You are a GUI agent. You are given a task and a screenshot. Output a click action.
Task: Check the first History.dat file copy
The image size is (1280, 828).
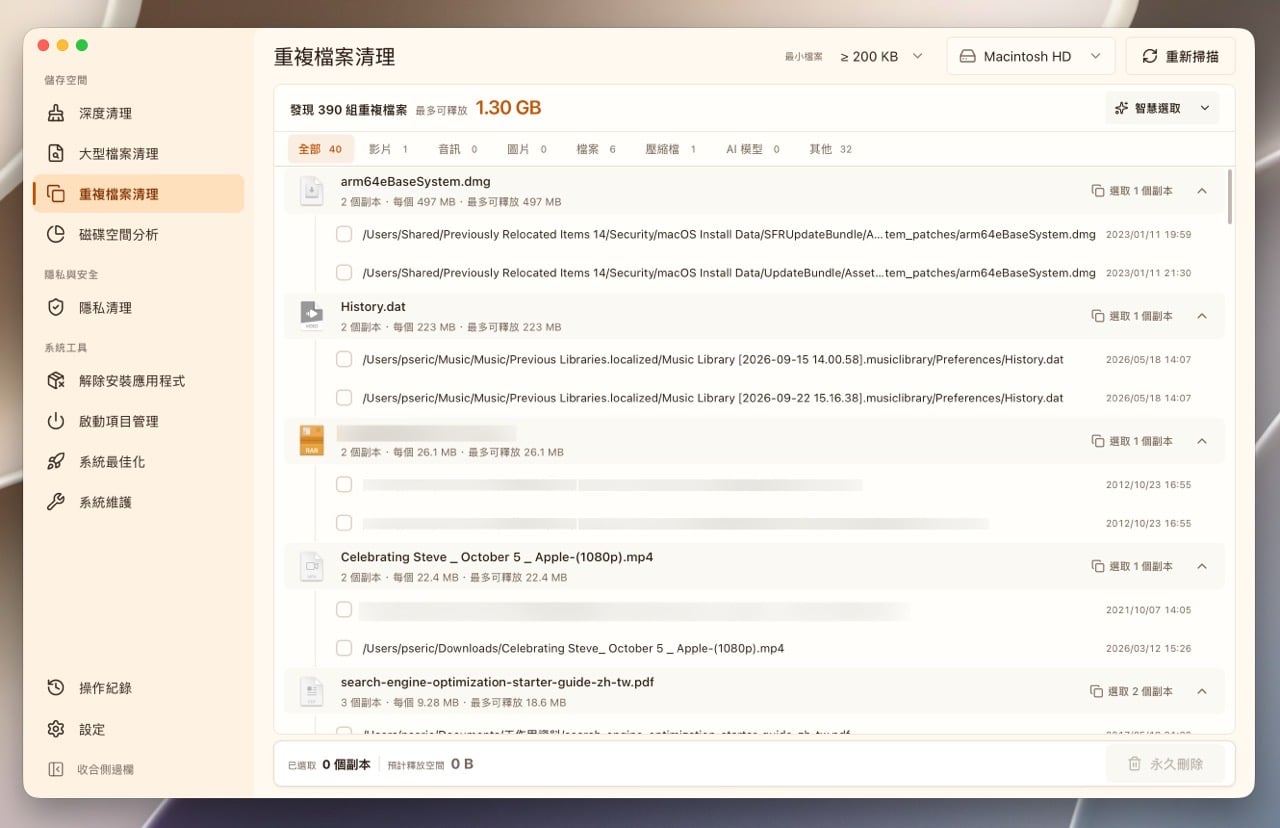(x=344, y=359)
